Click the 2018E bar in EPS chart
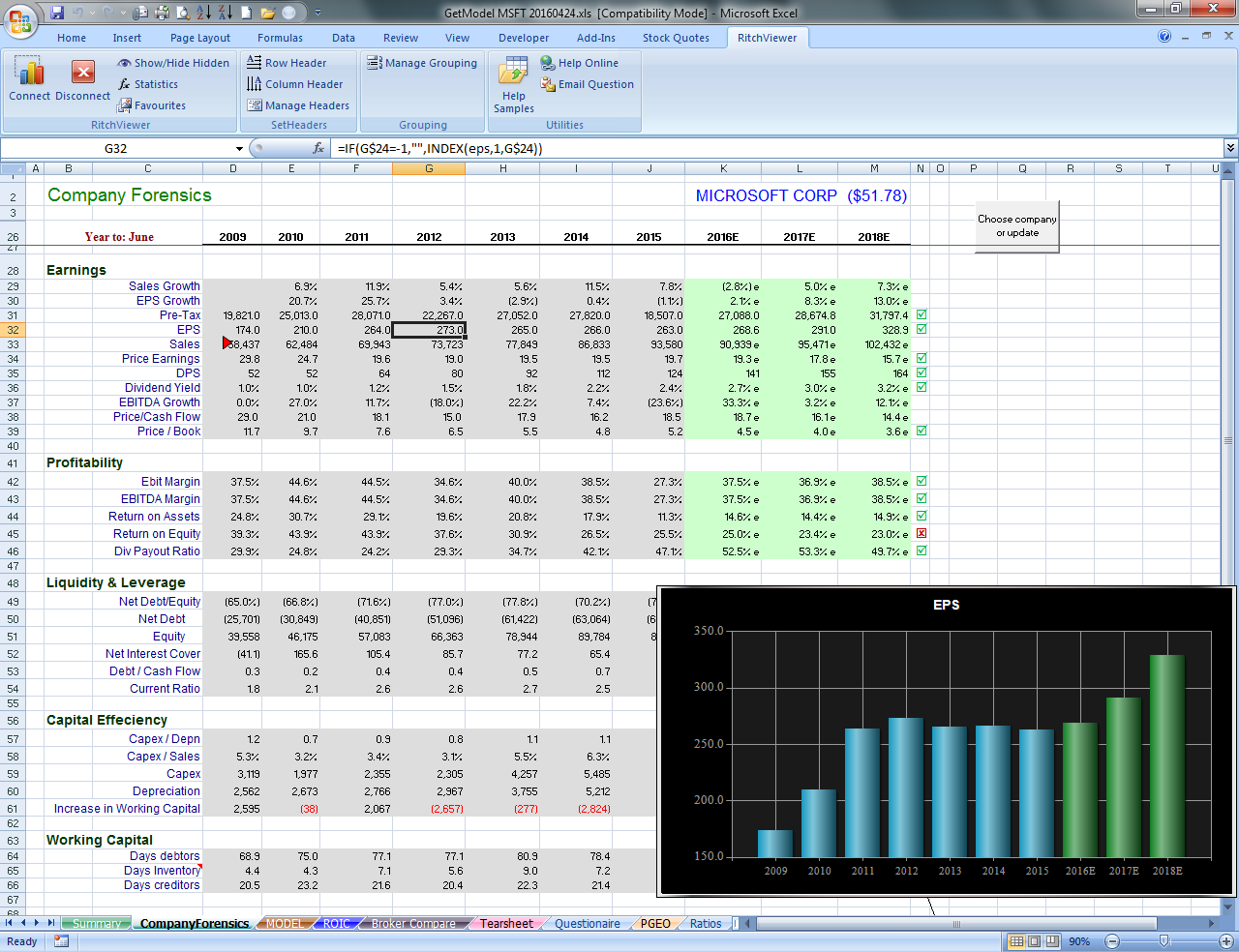This screenshot has height=952, width=1239. [x=1166, y=757]
